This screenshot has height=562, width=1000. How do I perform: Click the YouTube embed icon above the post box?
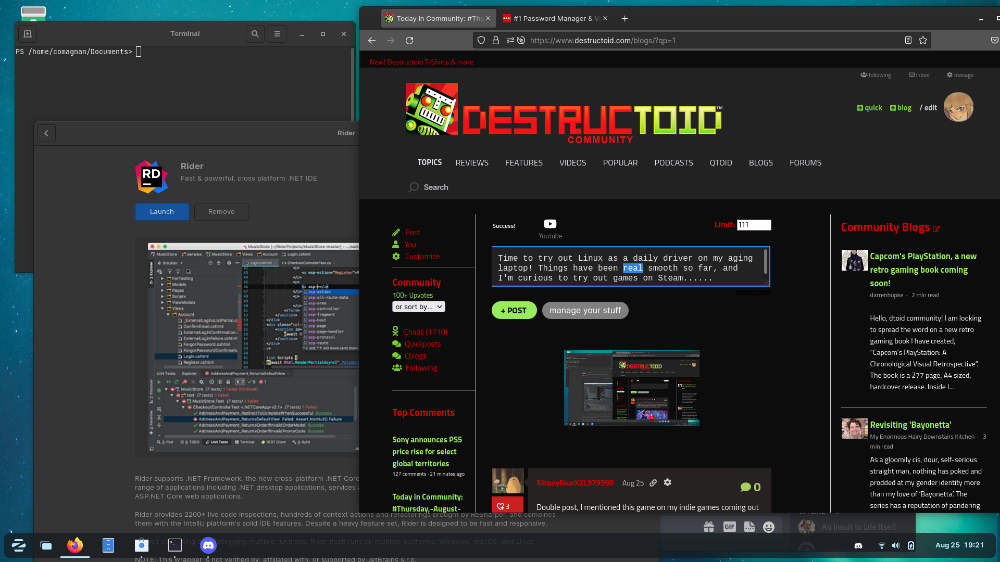tap(550, 224)
